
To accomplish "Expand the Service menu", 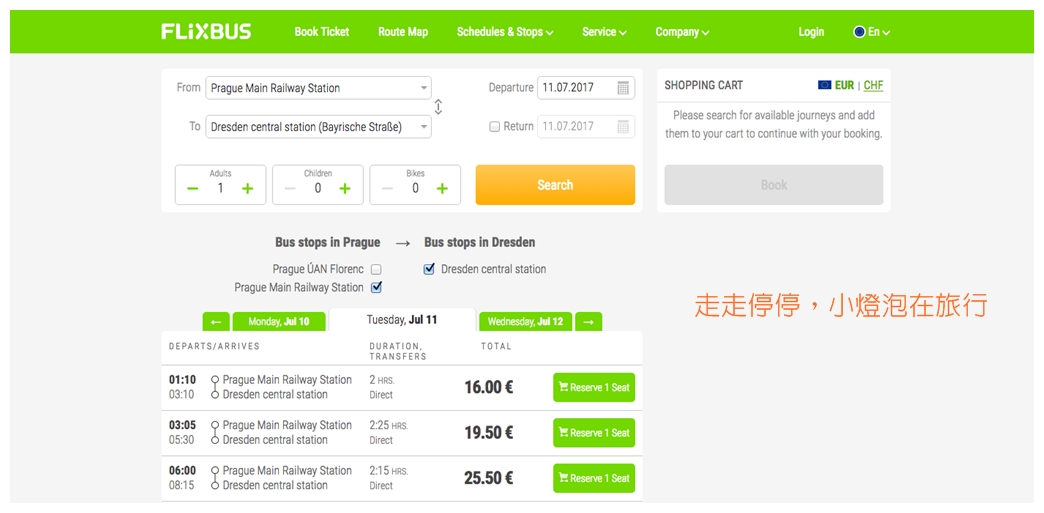I will [604, 32].
